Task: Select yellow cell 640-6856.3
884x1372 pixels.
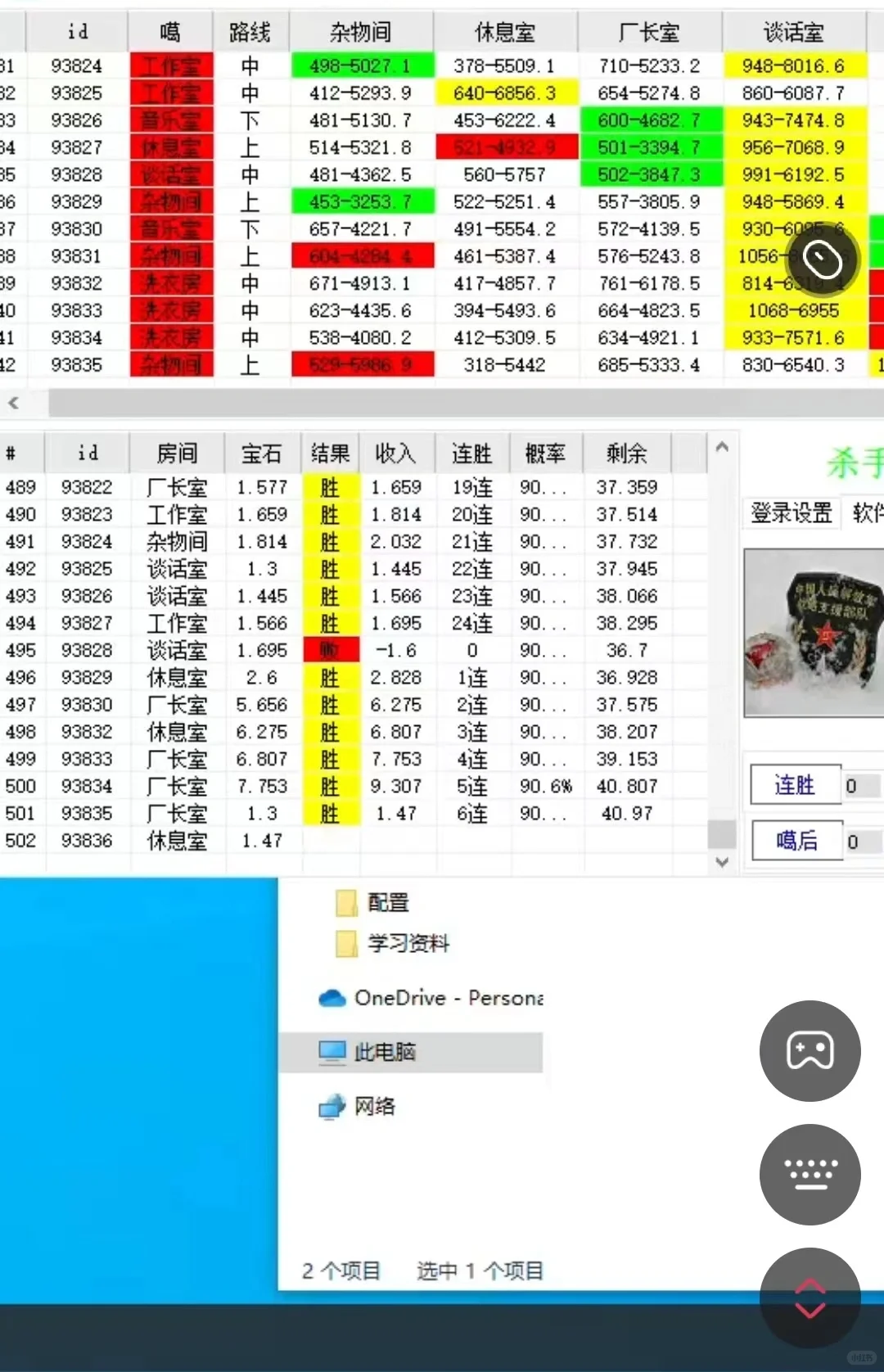Action: [505, 93]
